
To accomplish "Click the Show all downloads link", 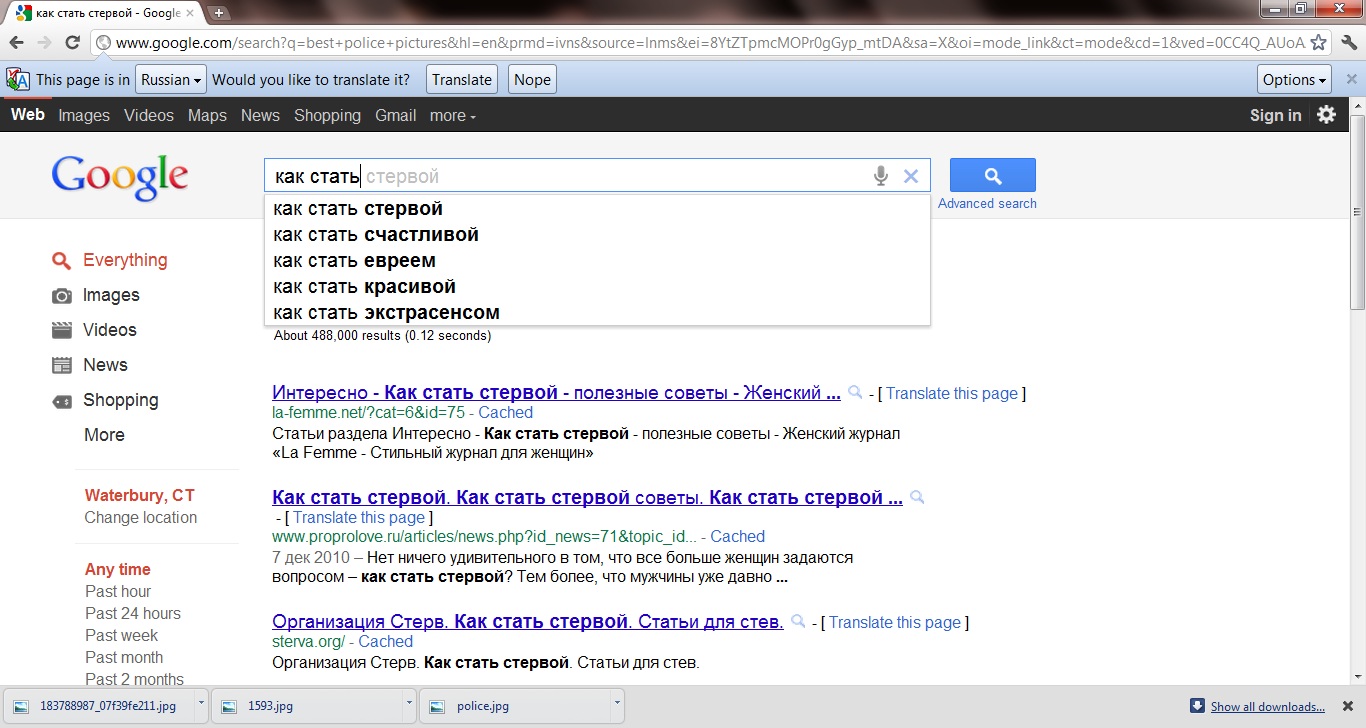I will 1267,707.
